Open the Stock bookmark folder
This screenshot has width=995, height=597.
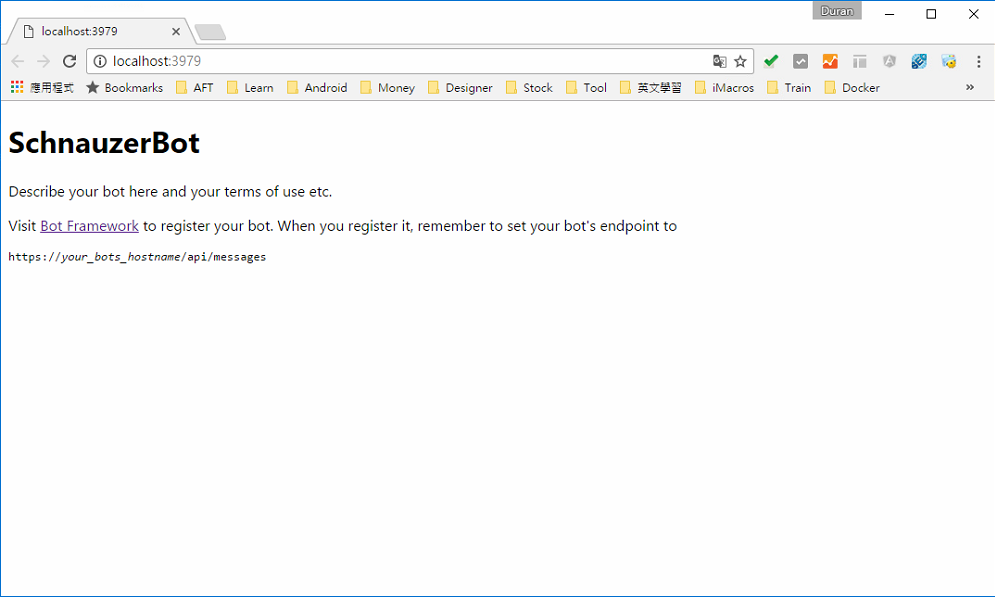click(529, 88)
